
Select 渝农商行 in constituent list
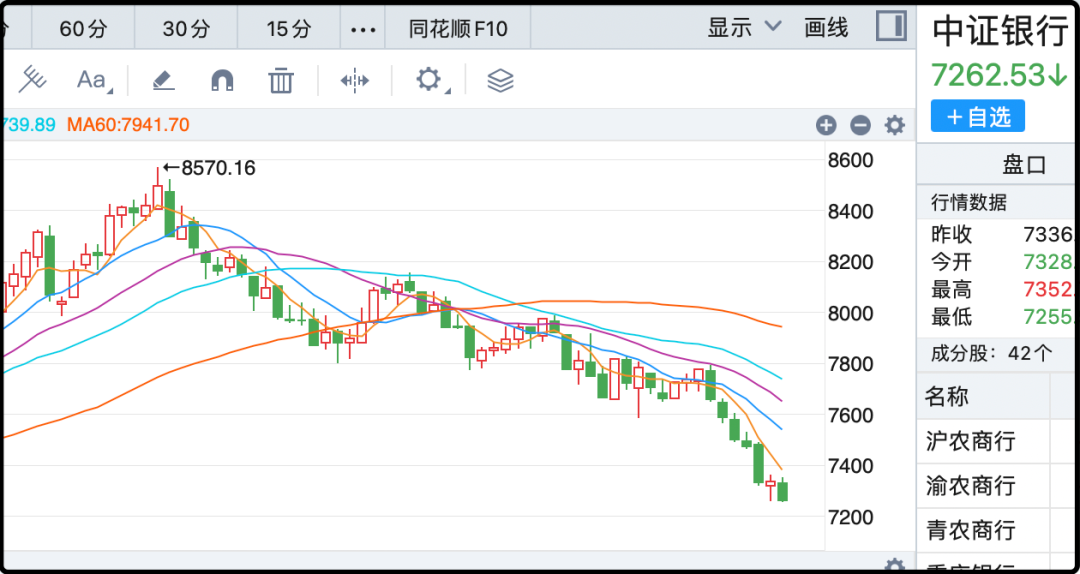(x=970, y=485)
